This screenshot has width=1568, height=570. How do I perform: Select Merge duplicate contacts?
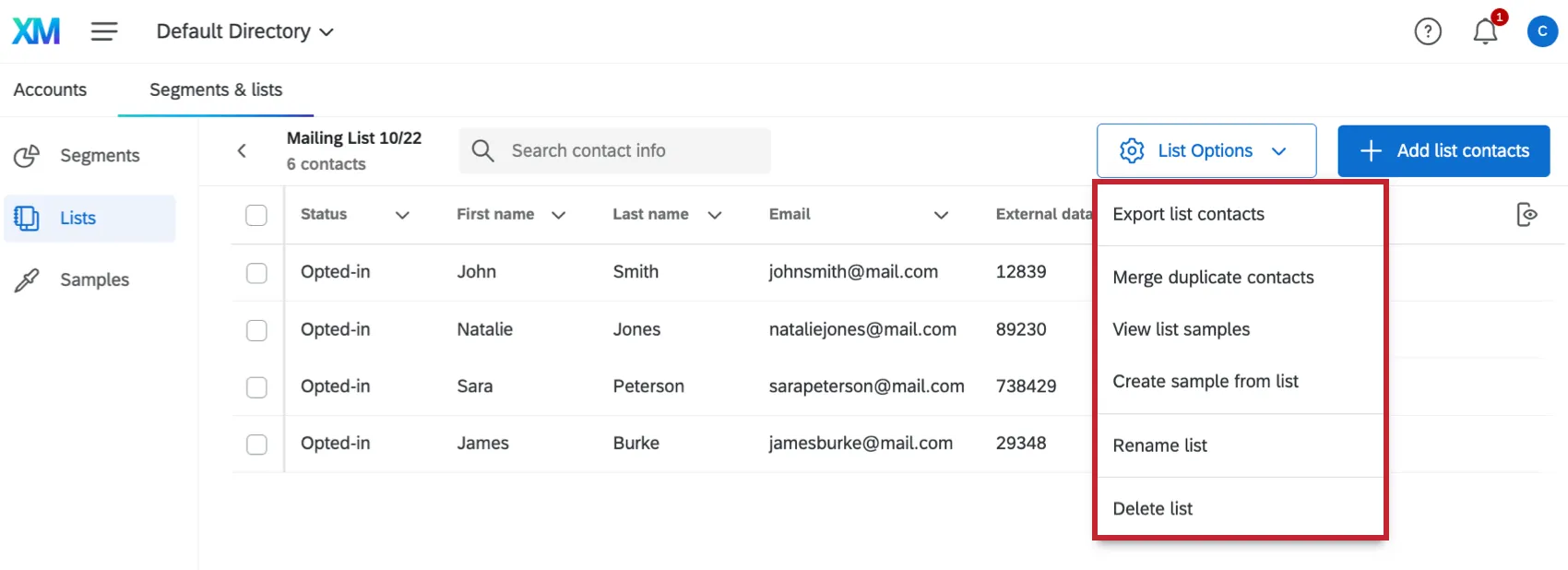point(1213,278)
